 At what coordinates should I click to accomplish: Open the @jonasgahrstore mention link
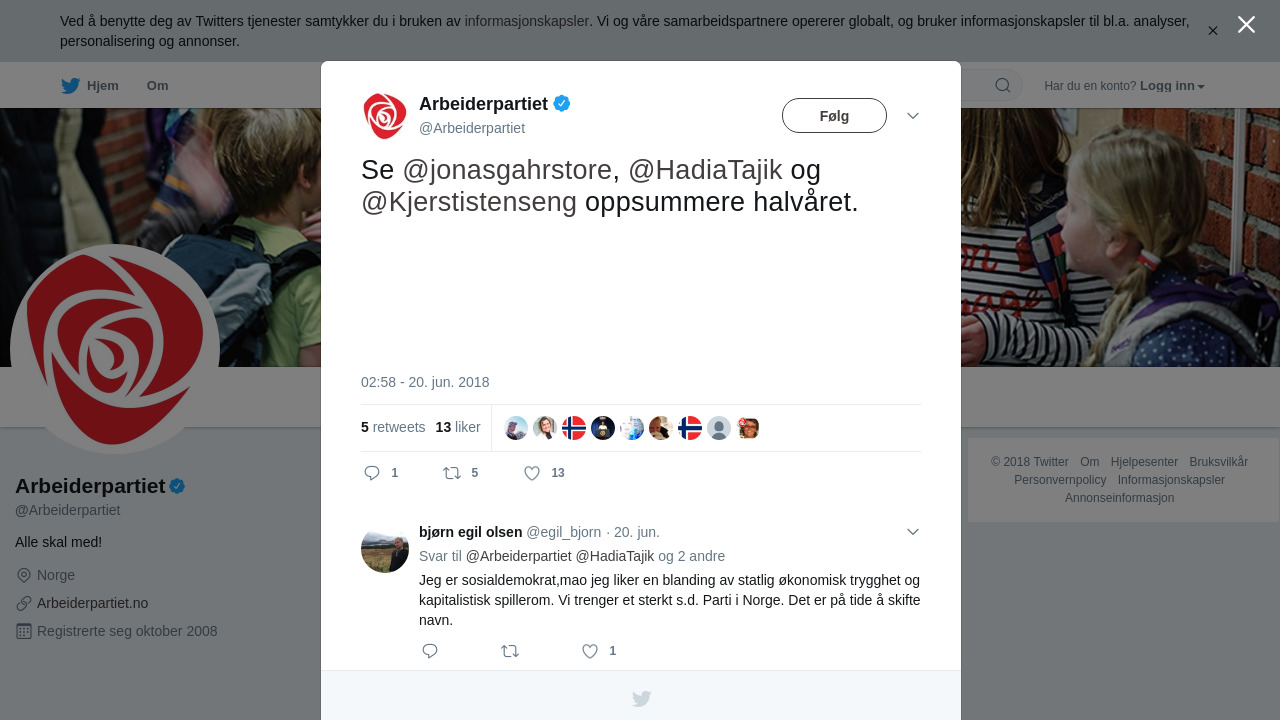click(x=507, y=170)
